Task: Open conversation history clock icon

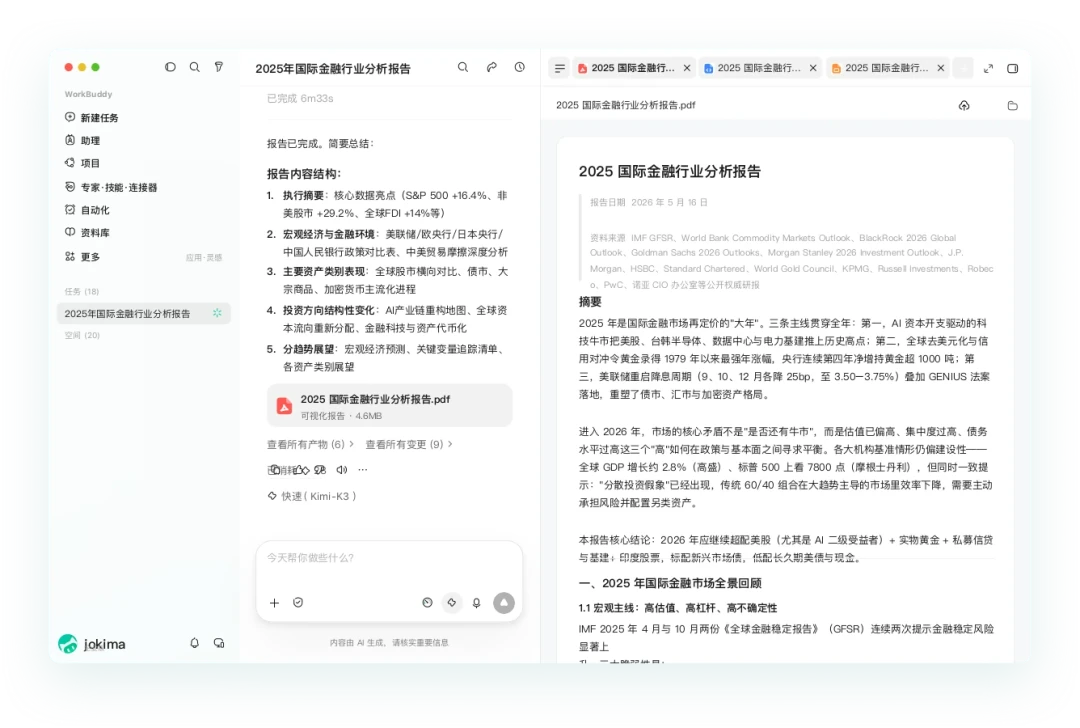Action: click(x=519, y=67)
